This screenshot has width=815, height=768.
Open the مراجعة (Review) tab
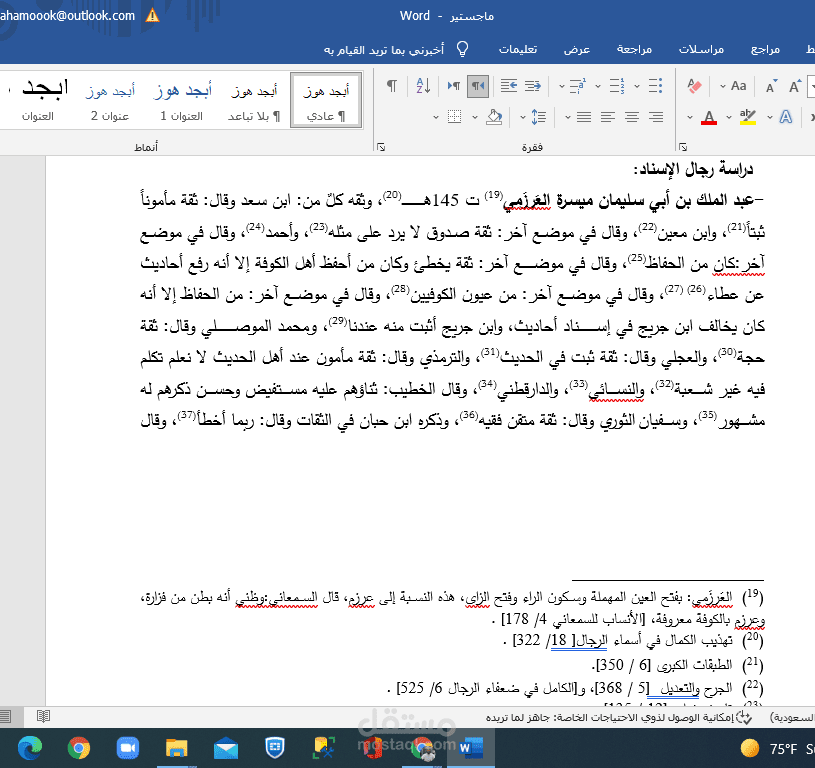(x=634, y=49)
